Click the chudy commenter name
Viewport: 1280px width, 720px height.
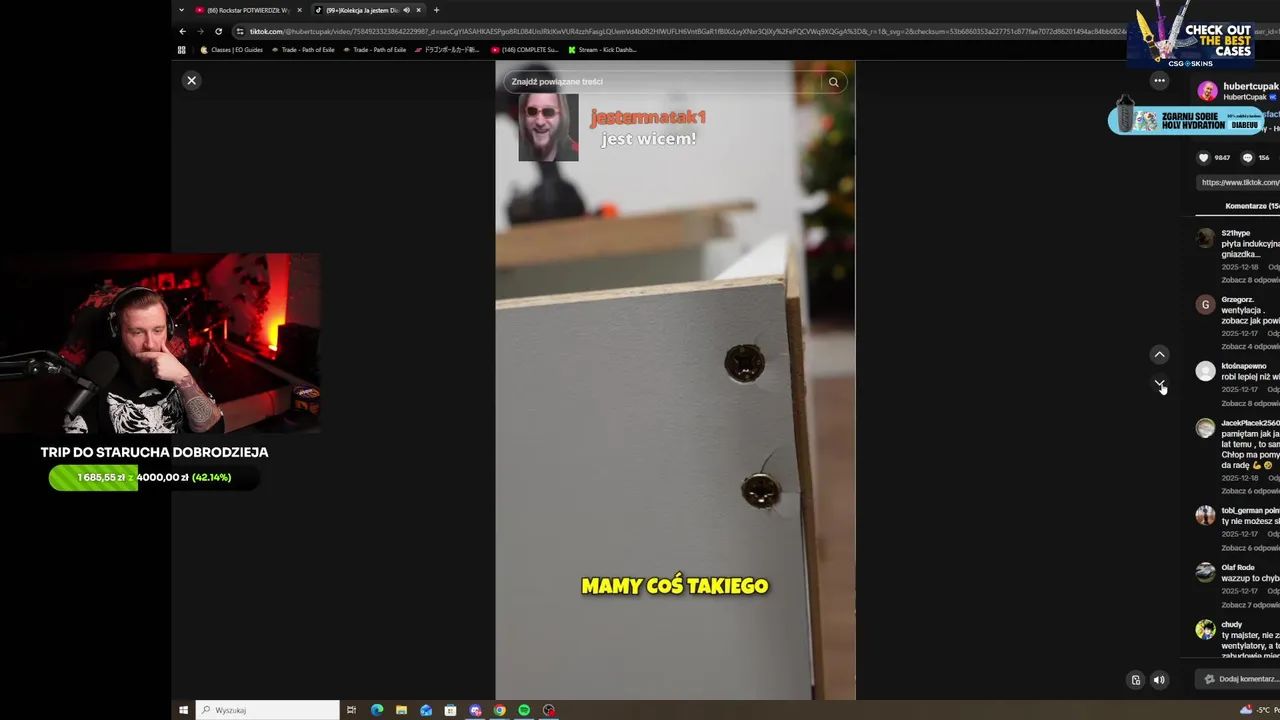pos(1231,624)
